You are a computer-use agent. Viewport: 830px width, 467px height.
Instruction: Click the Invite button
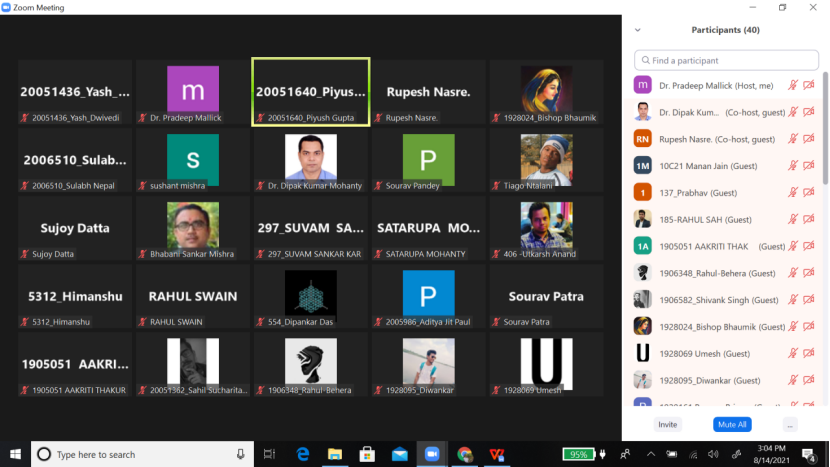point(667,425)
